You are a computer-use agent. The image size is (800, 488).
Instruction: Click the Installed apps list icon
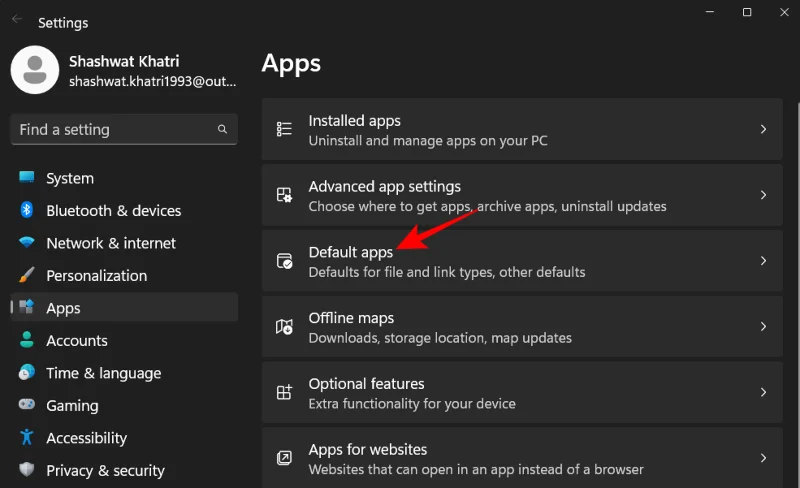(284, 129)
